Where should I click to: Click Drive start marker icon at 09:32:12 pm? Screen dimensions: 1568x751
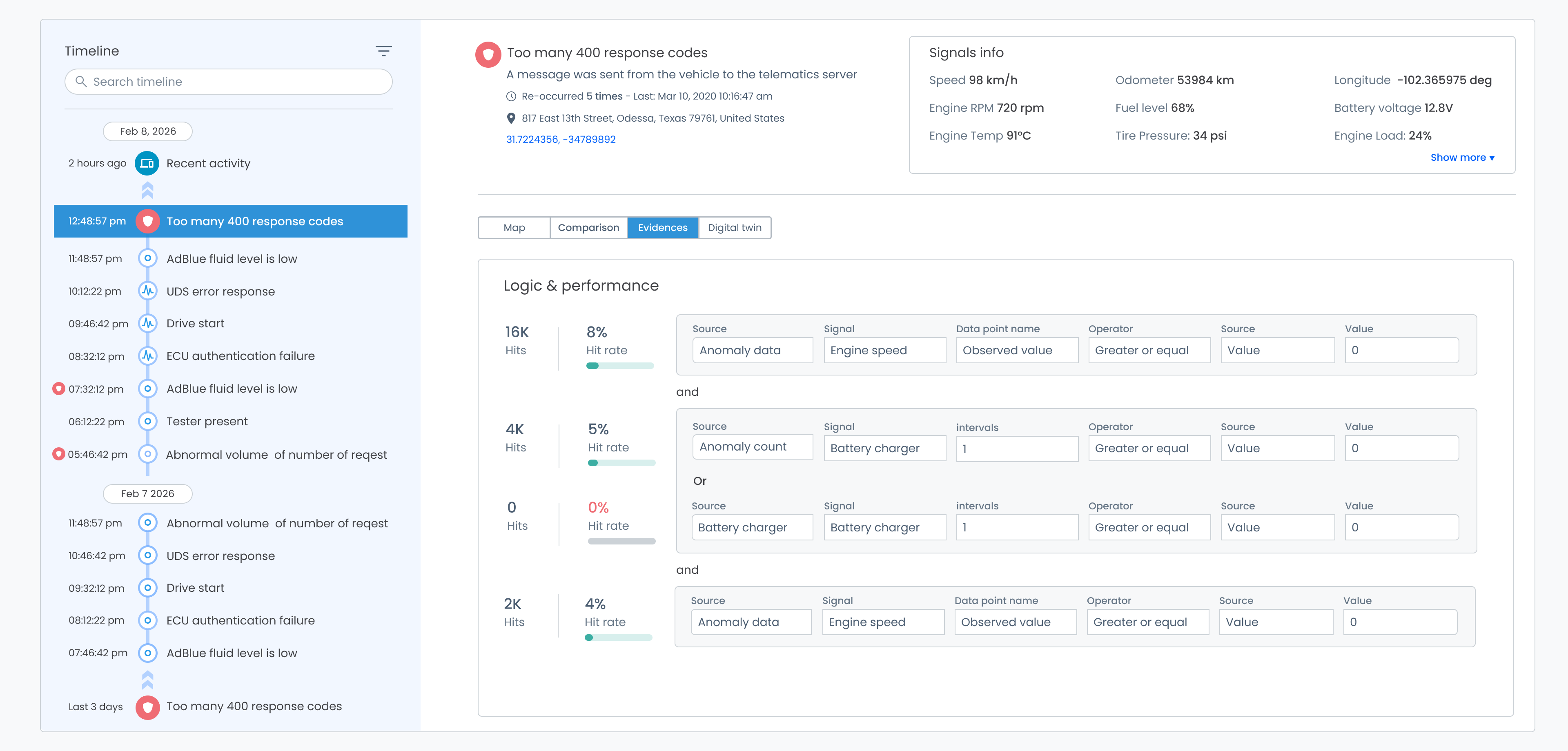pos(147,588)
